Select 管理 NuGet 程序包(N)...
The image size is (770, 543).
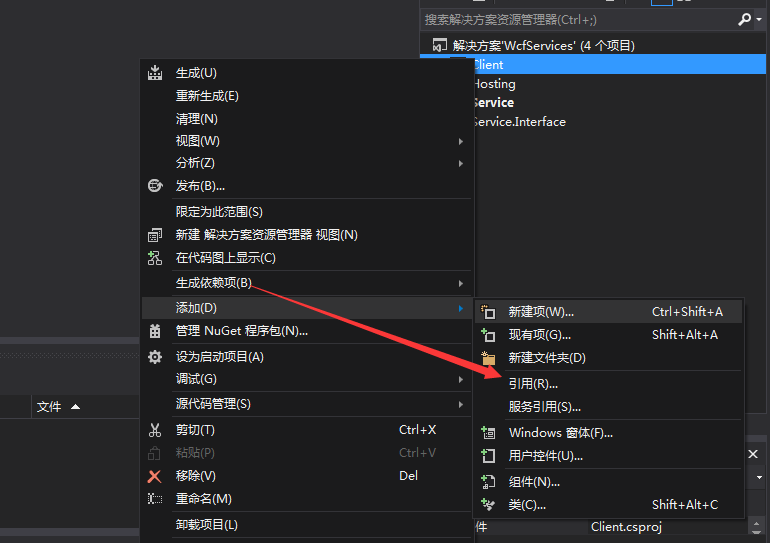(x=306, y=331)
